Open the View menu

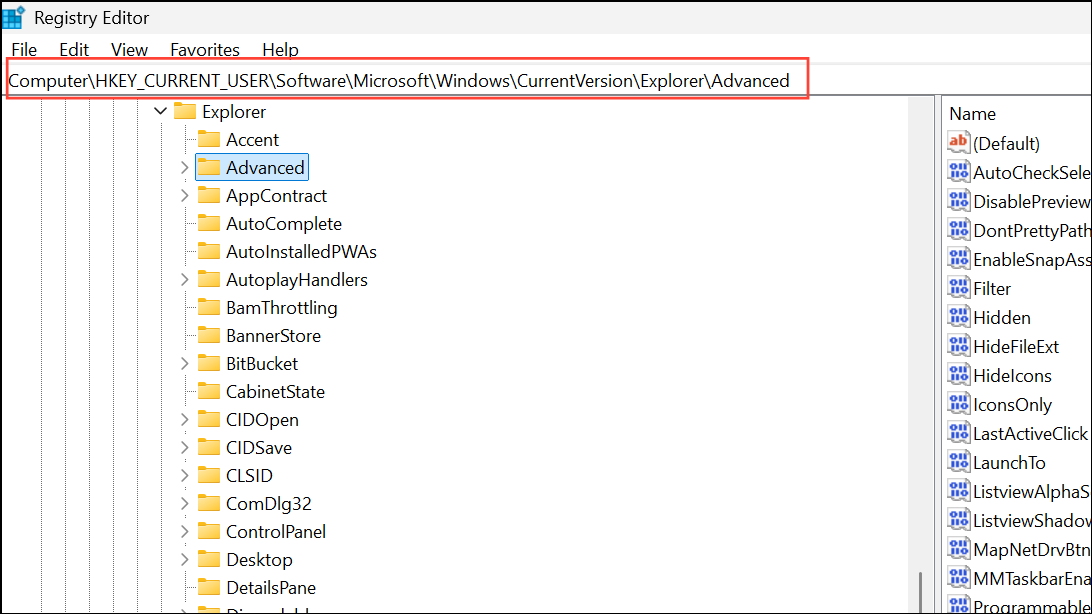click(x=130, y=49)
